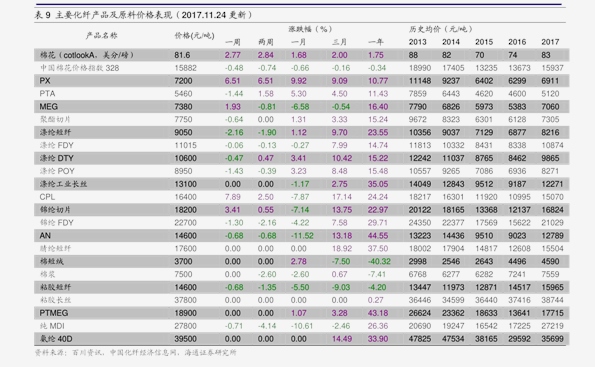Viewport: 595px width, 367px height.
Task: Click the 涨跌幅（%）group header
Action: [x=310, y=29]
